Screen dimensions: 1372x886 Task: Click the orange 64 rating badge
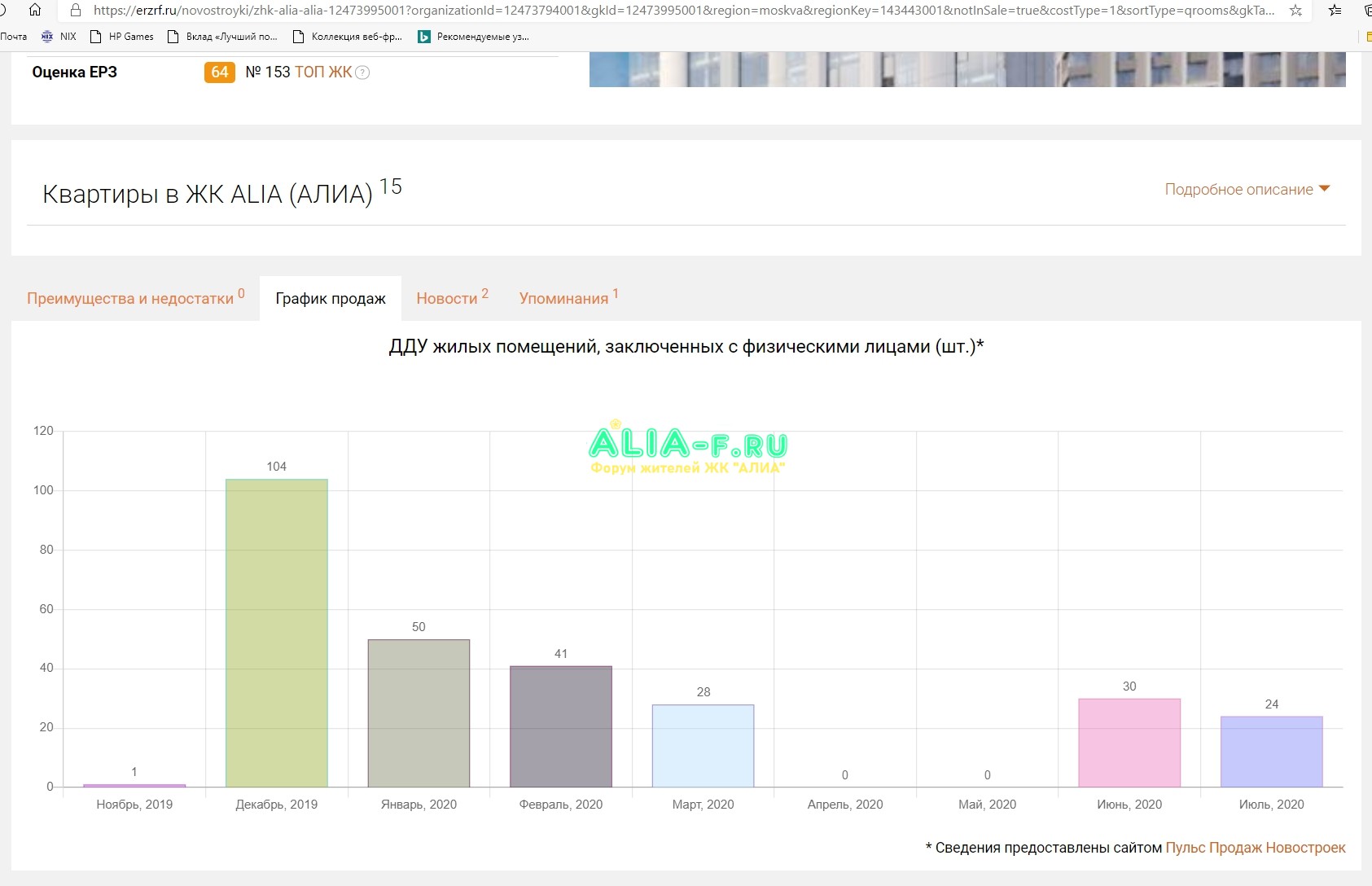[x=220, y=72]
